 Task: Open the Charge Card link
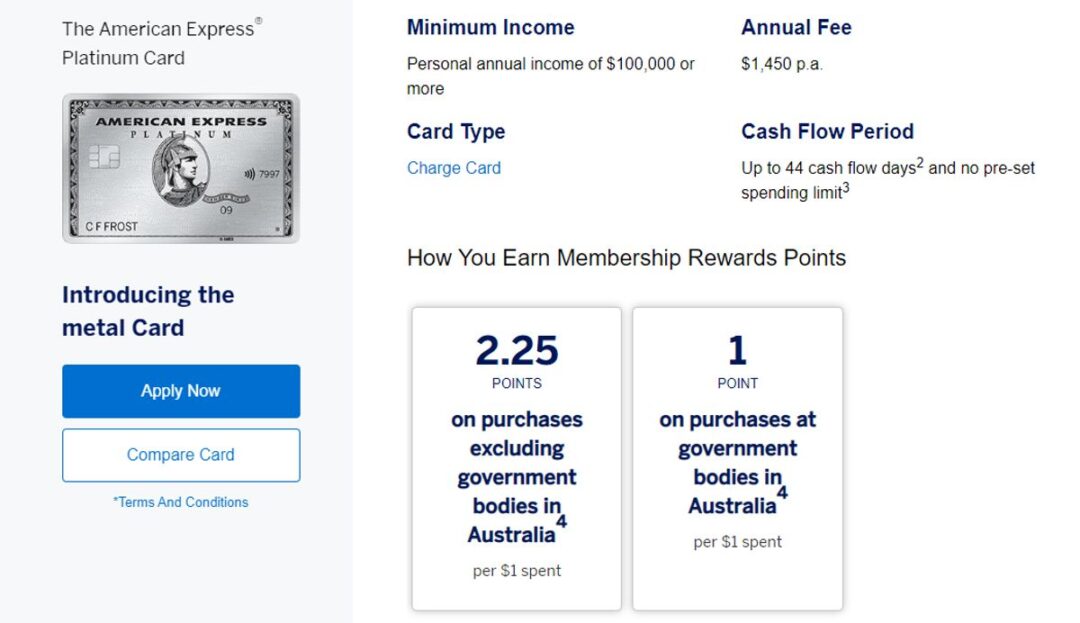pos(454,168)
